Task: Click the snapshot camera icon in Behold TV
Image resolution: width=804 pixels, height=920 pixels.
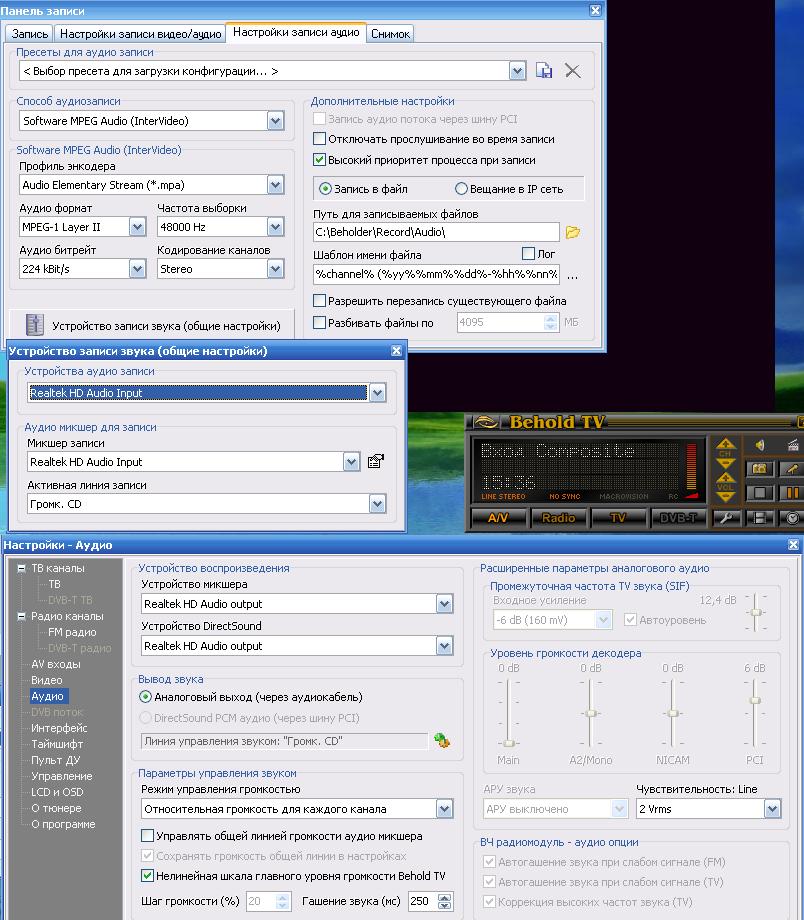Action: tap(761, 469)
